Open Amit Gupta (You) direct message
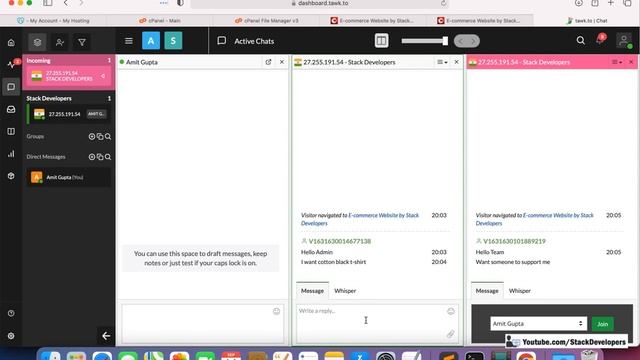The height and width of the screenshot is (360, 640). (x=69, y=177)
